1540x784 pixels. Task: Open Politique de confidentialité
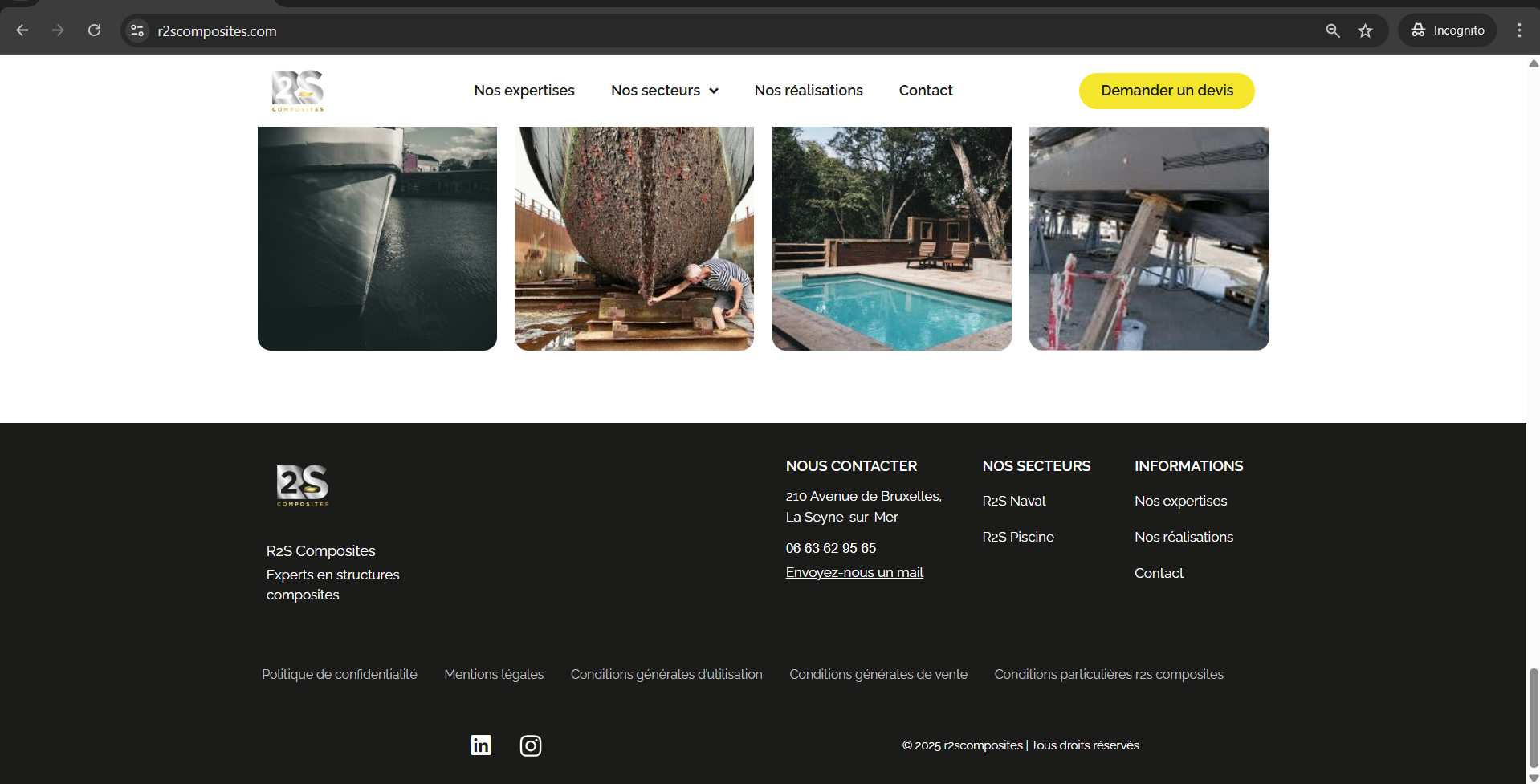pos(340,674)
